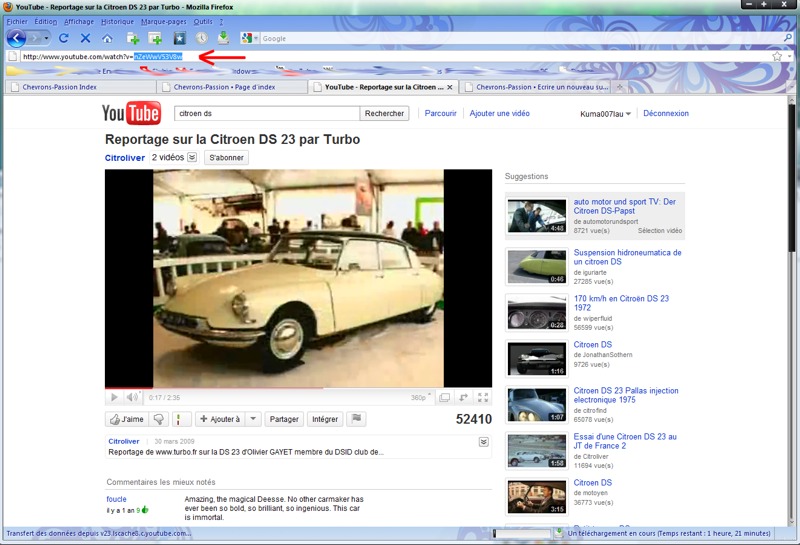
Task: Open the back/forward history dropdown arrow
Action: point(46,38)
